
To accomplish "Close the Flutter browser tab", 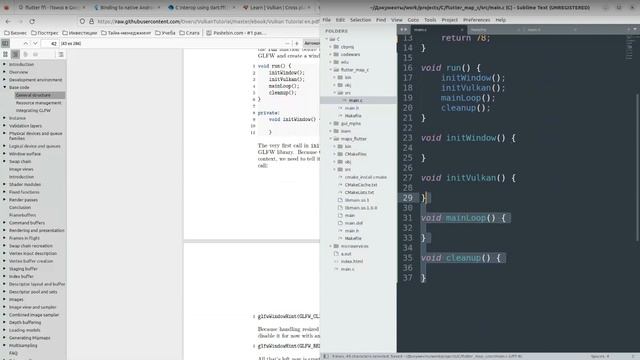I will tap(84, 7).
